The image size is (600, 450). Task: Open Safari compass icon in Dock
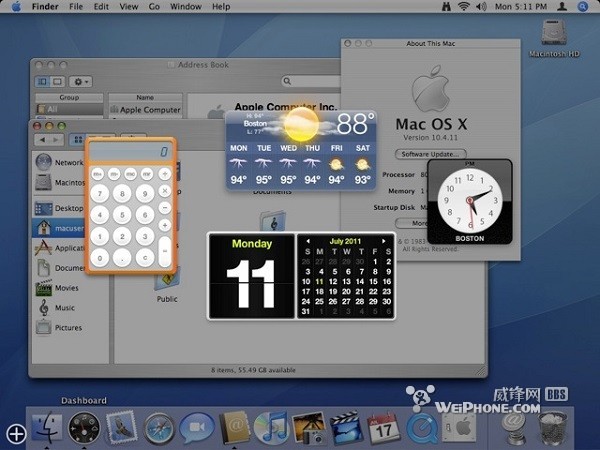point(158,428)
